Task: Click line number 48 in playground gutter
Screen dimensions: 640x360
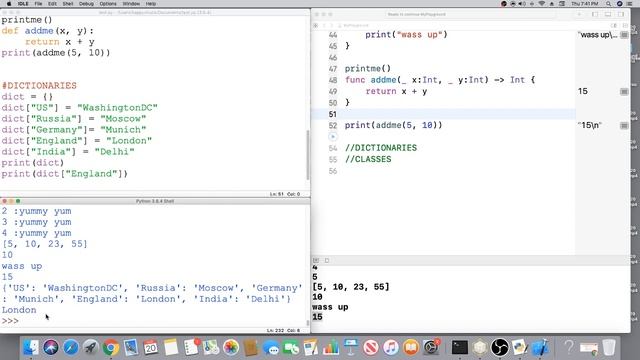Action: tap(333, 80)
